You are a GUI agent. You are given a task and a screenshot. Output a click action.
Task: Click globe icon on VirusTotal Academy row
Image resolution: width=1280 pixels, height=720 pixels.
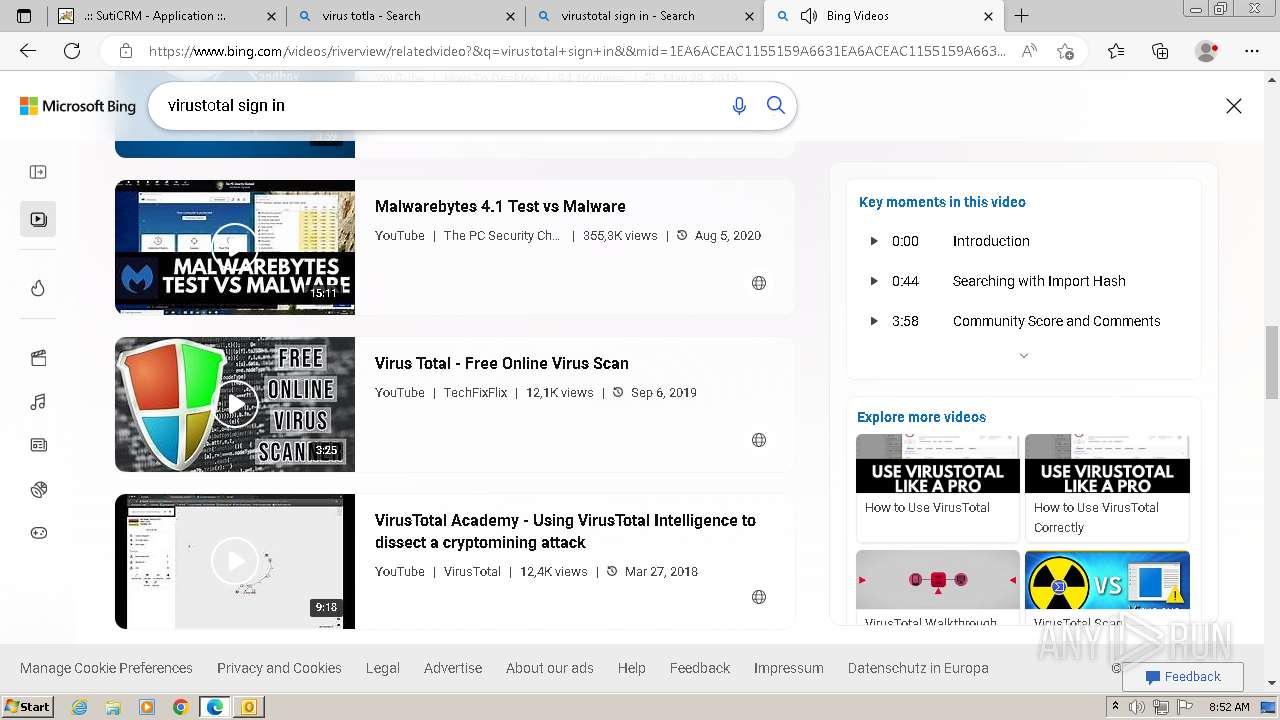(x=759, y=597)
